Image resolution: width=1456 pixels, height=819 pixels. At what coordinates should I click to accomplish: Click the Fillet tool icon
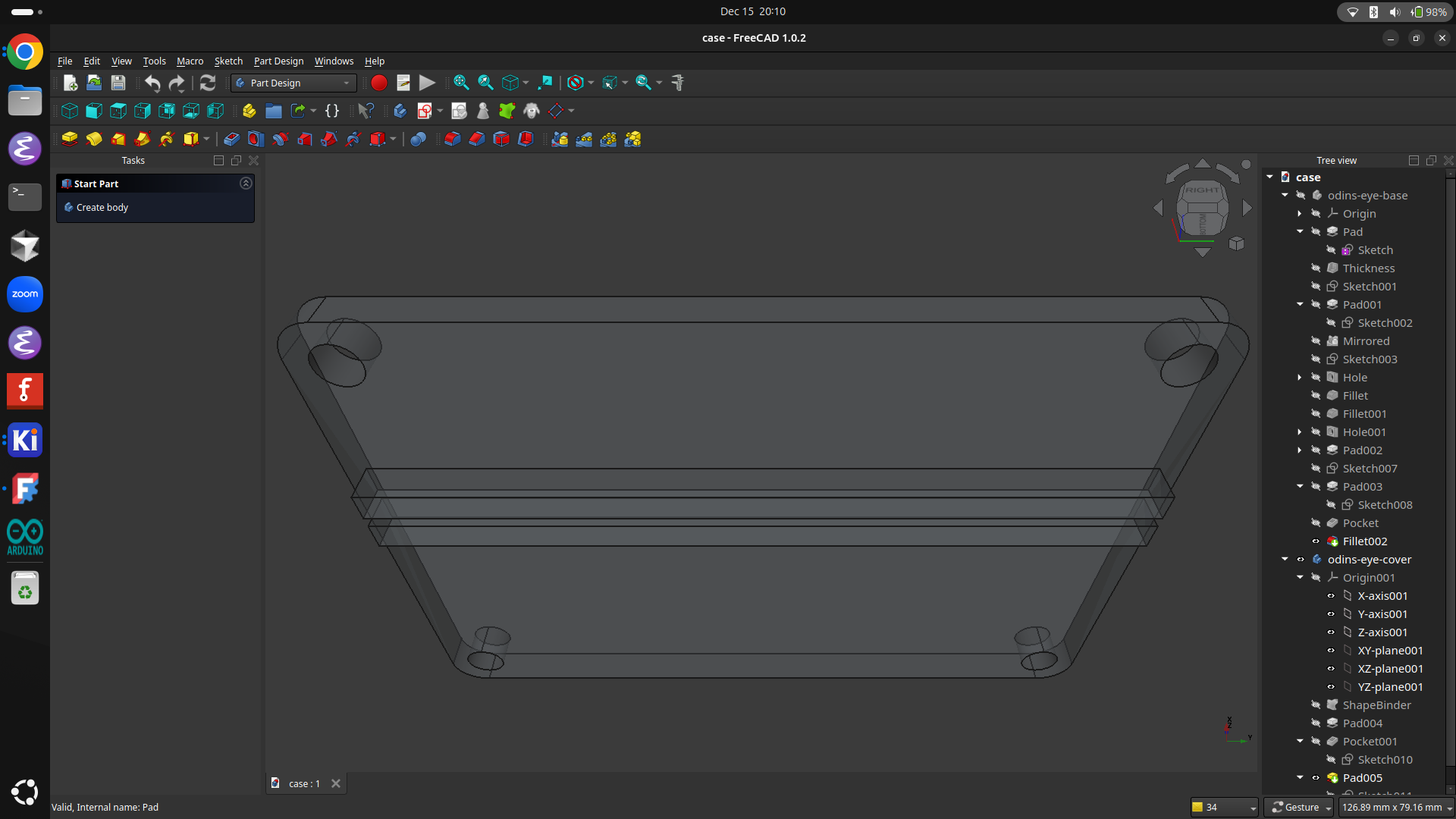point(453,139)
